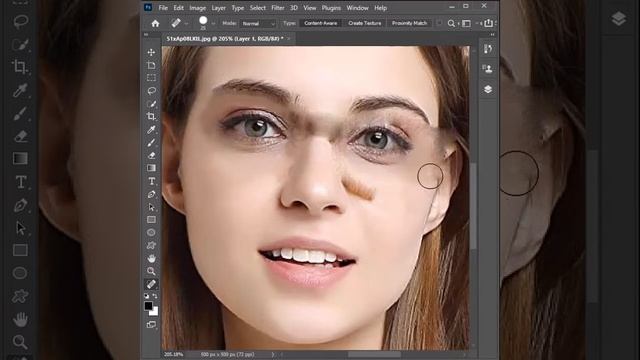Viewport: 640px width, 360px height.
Task: Set healing type to Content-Aware
Action: click(321, 23)
